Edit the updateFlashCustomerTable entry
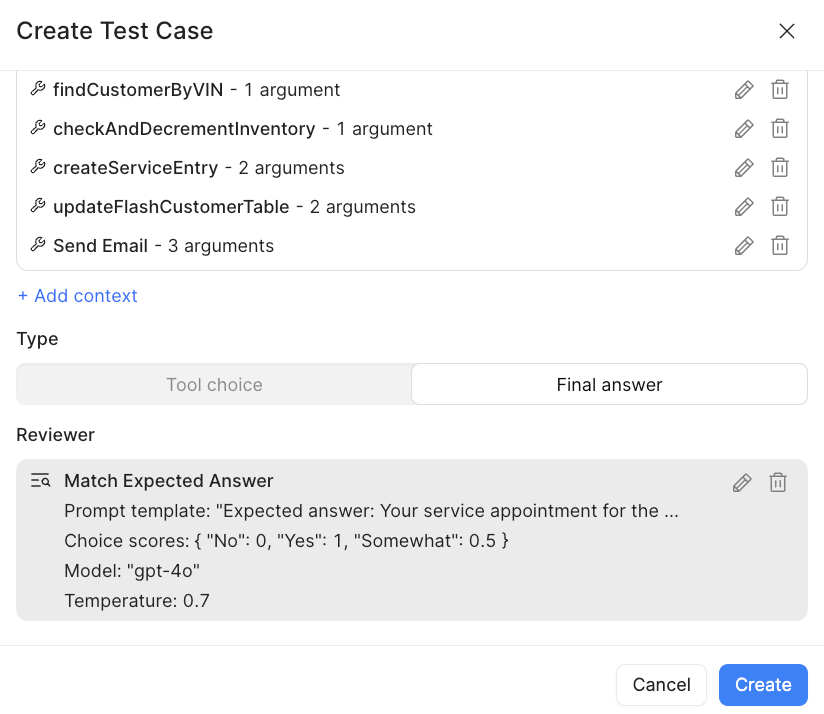 click(743, 207)
